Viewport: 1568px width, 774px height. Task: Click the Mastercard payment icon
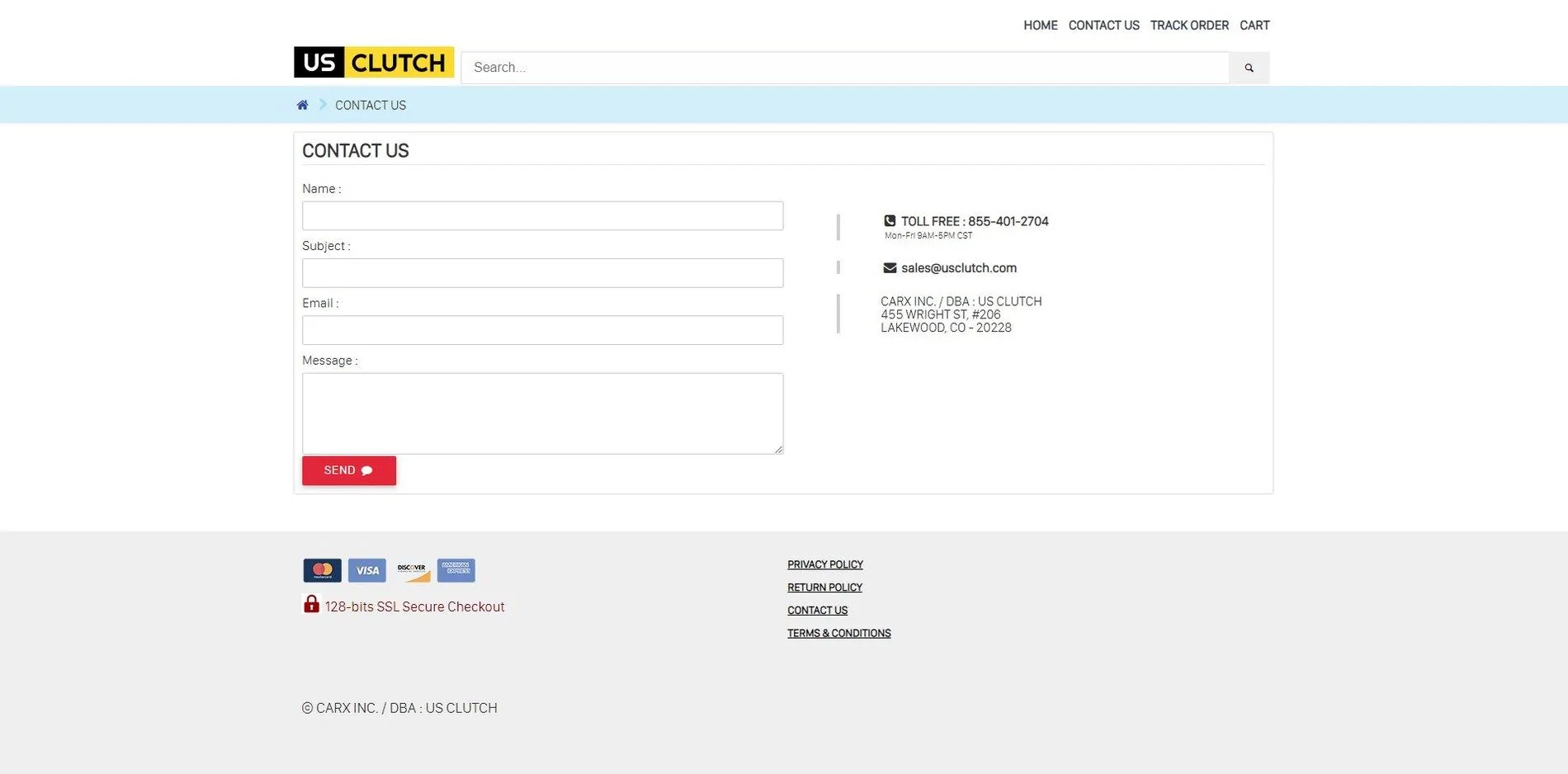click(x=322, y=570)
